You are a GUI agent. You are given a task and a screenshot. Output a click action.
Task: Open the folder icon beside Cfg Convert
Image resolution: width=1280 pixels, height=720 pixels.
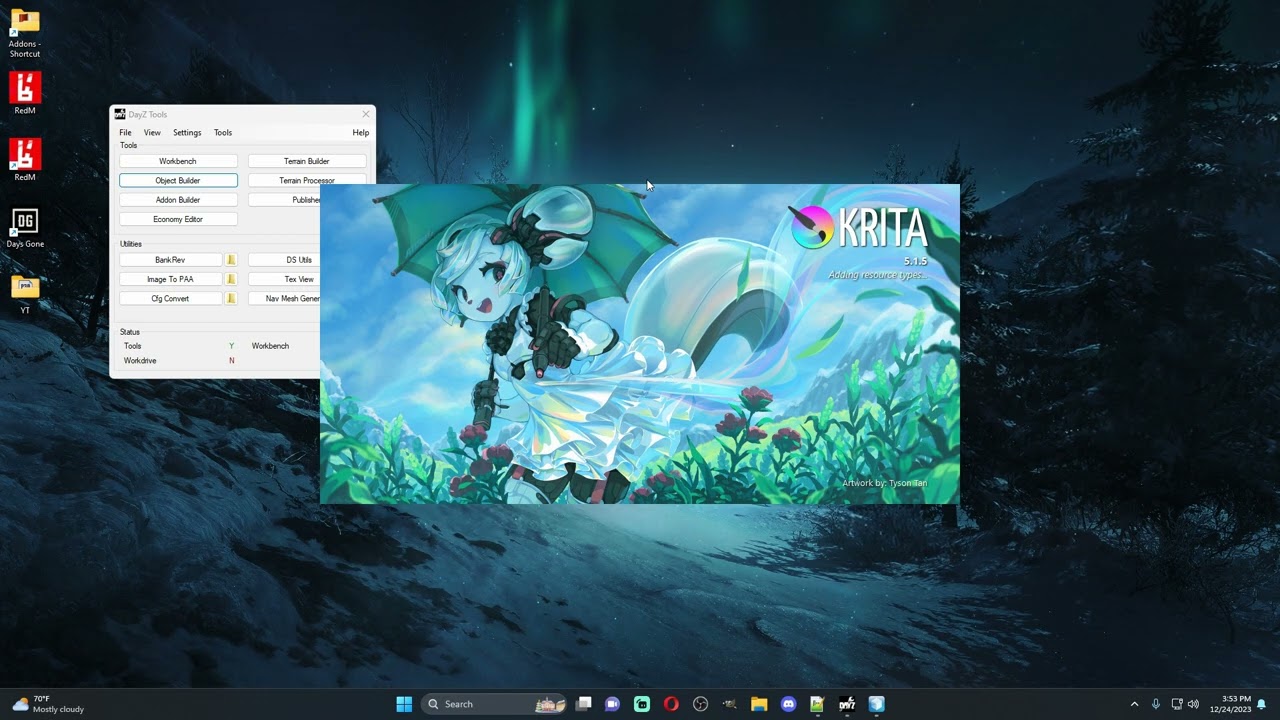(x=231, y=298)
